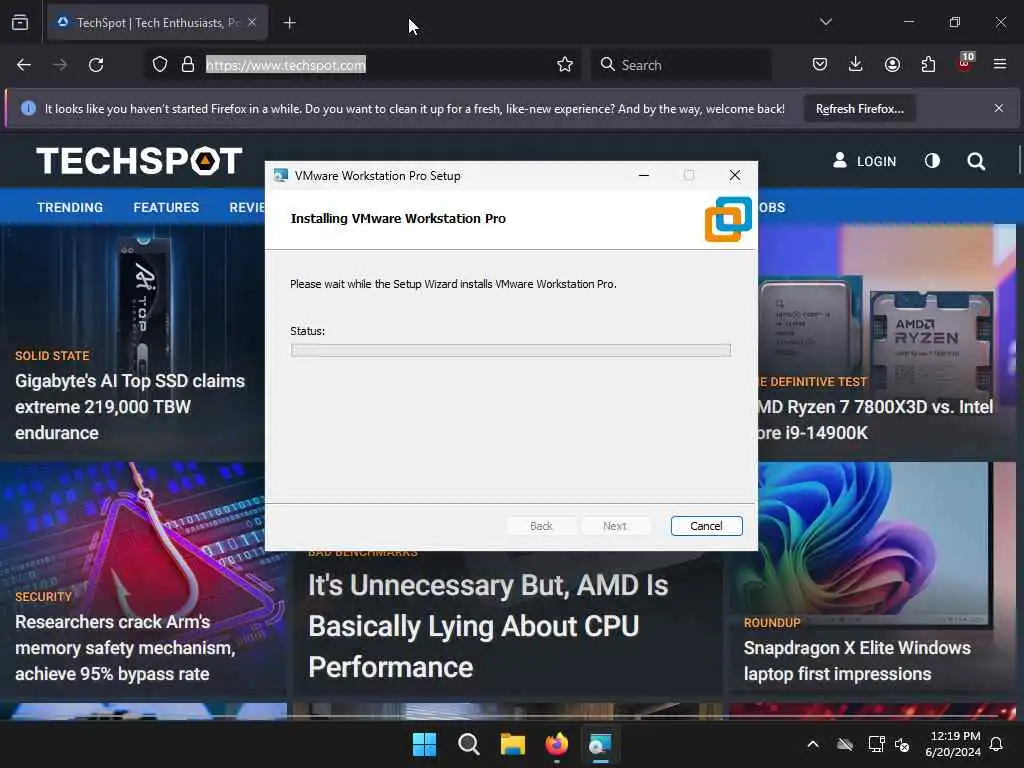
Task: Click the Firefox Search box
Action: point(680,65)
